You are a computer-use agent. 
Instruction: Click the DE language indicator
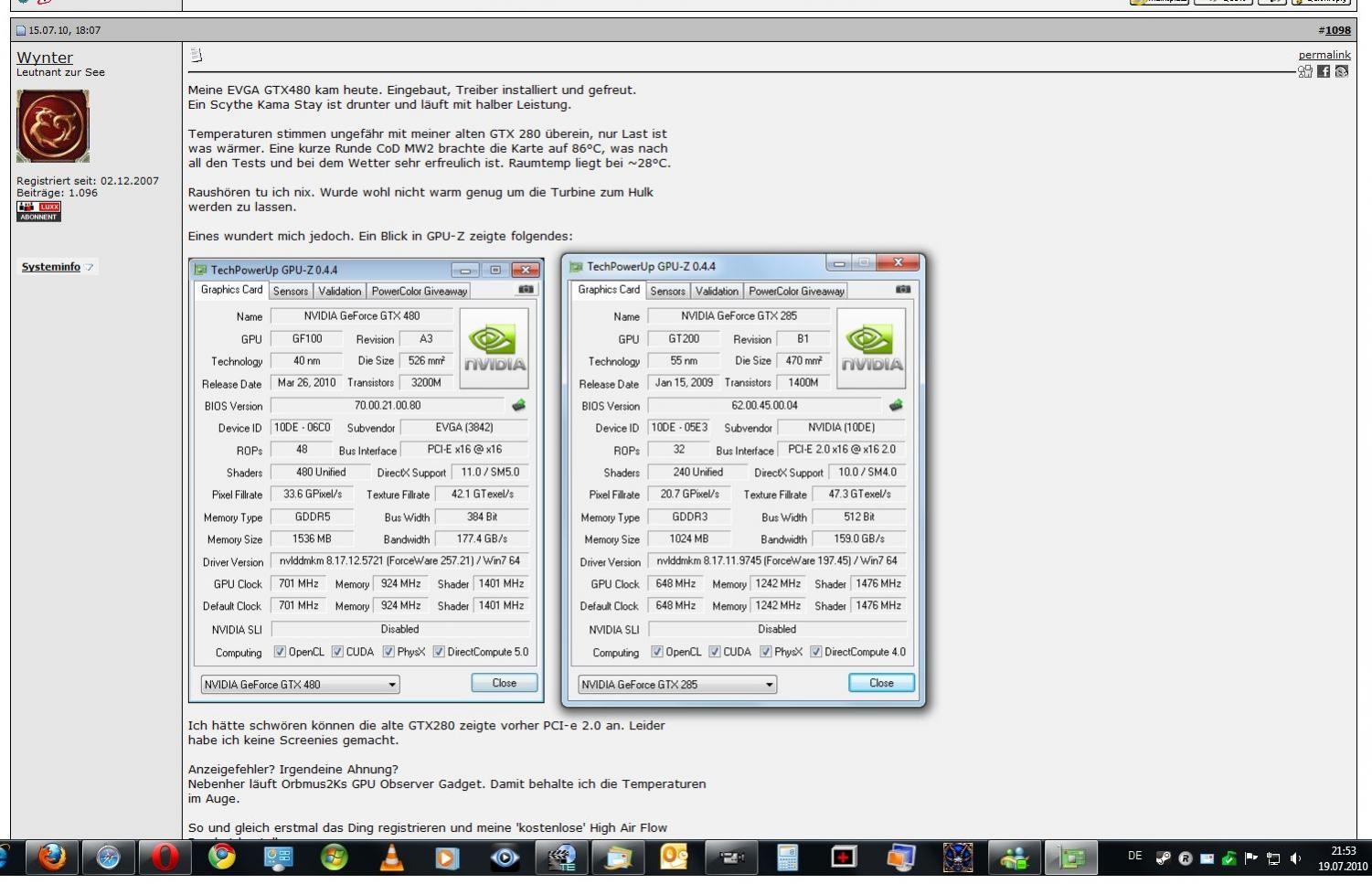click(x=1134, y=857)
